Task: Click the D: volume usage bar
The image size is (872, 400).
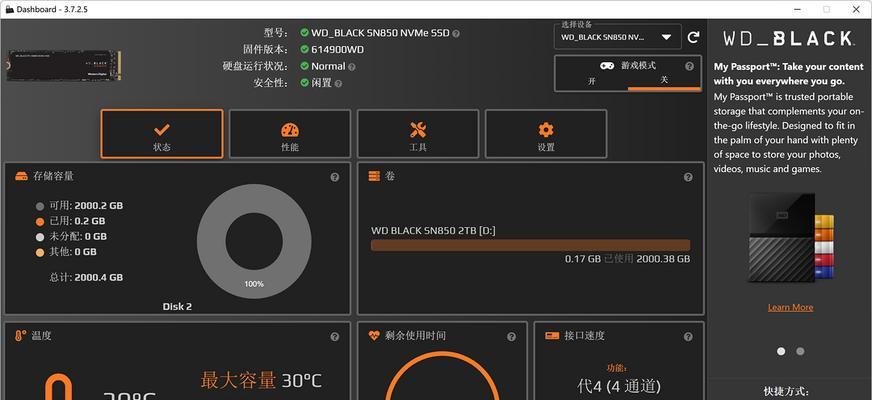Action: [531, 245]
